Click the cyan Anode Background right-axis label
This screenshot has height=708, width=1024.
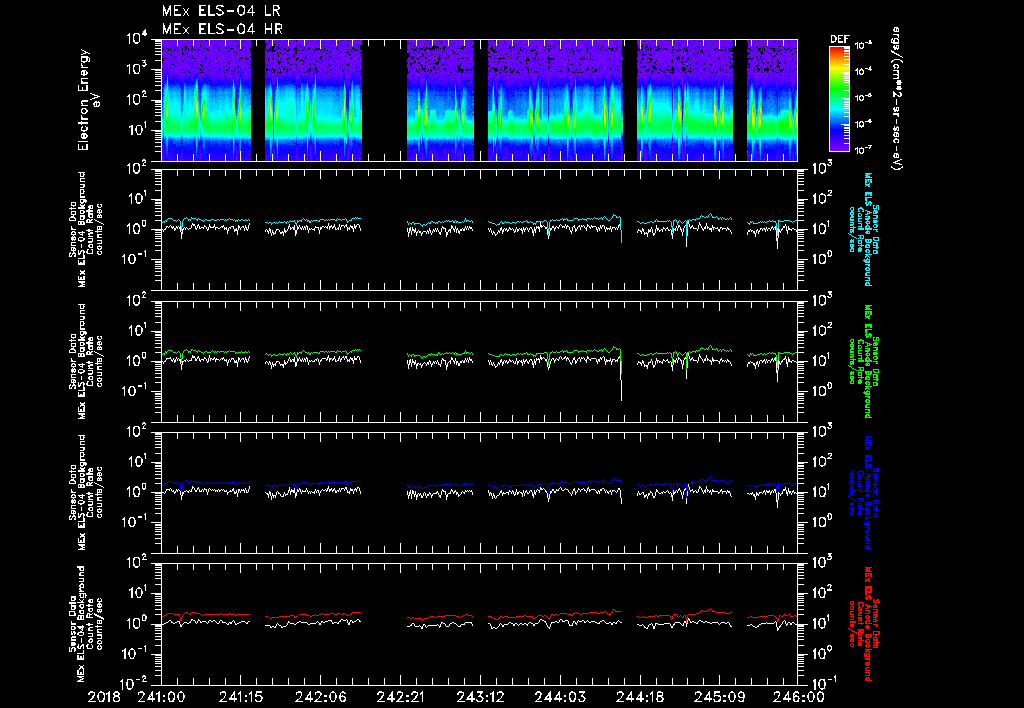tap(863, 229)
